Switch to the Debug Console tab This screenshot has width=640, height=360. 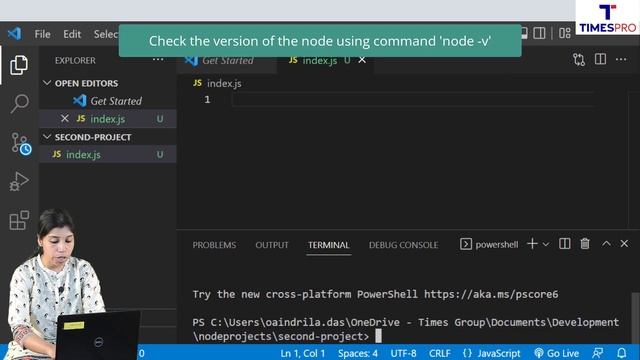pyautogui.click(x=403, y=245)
